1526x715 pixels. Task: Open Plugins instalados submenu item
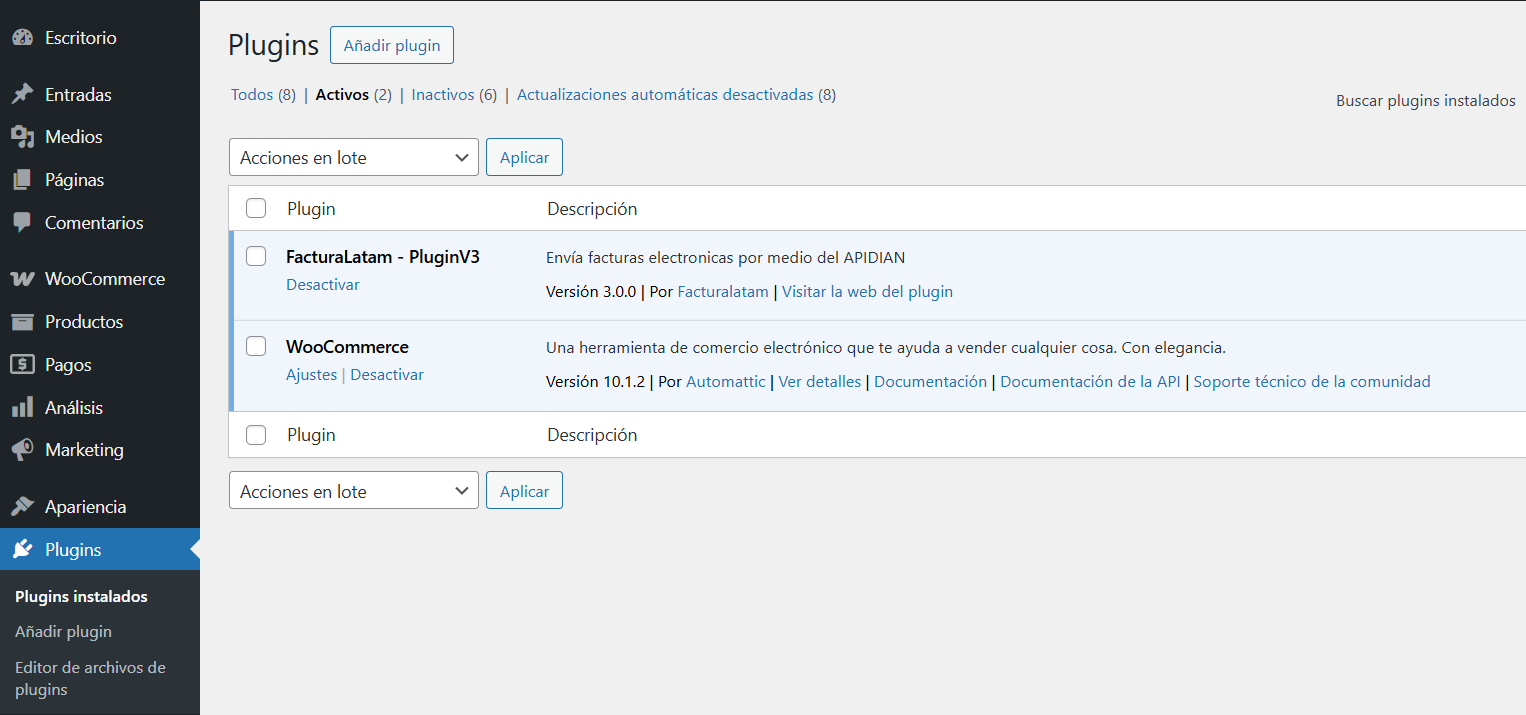tap(81, 597)
